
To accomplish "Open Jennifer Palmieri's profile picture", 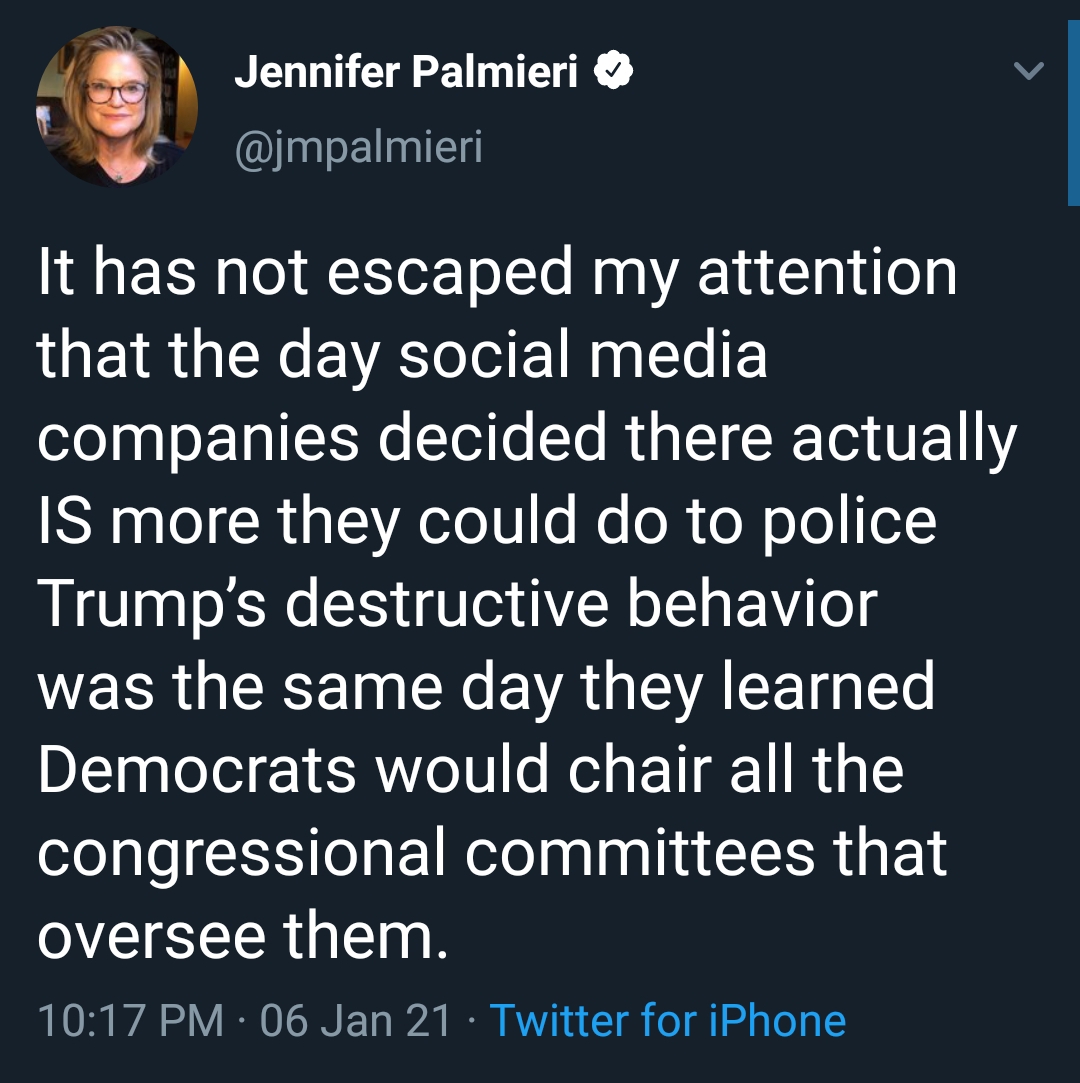I will click(x=117, y=106).
